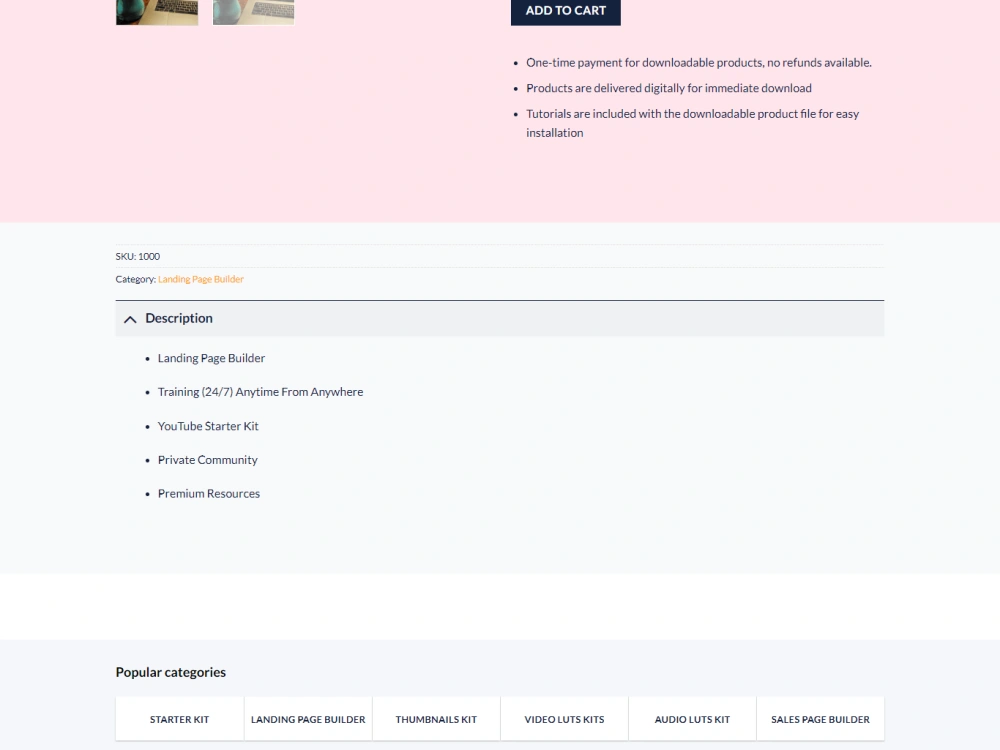Open the THUMBNAILS KIT category tile
Image resolution: width=1000 pixels, height=750 pixels.
click(435, 718)
